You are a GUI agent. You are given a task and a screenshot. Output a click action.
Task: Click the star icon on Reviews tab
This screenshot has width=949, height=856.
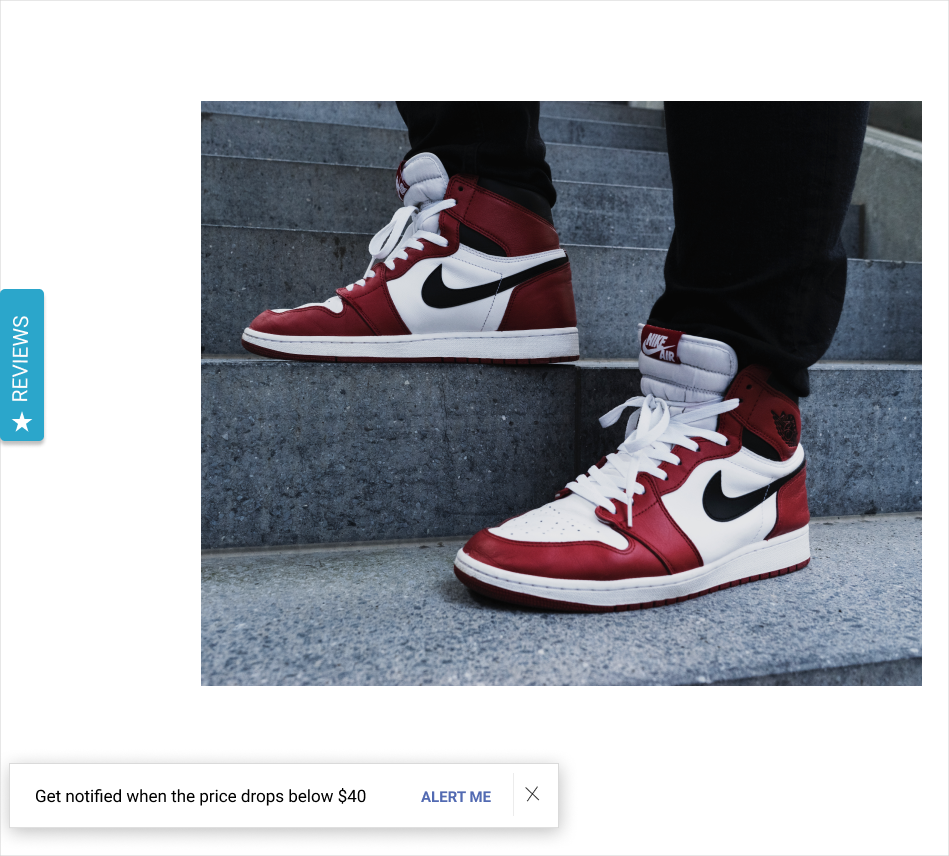pyautogui.click(x=22, y=422)
